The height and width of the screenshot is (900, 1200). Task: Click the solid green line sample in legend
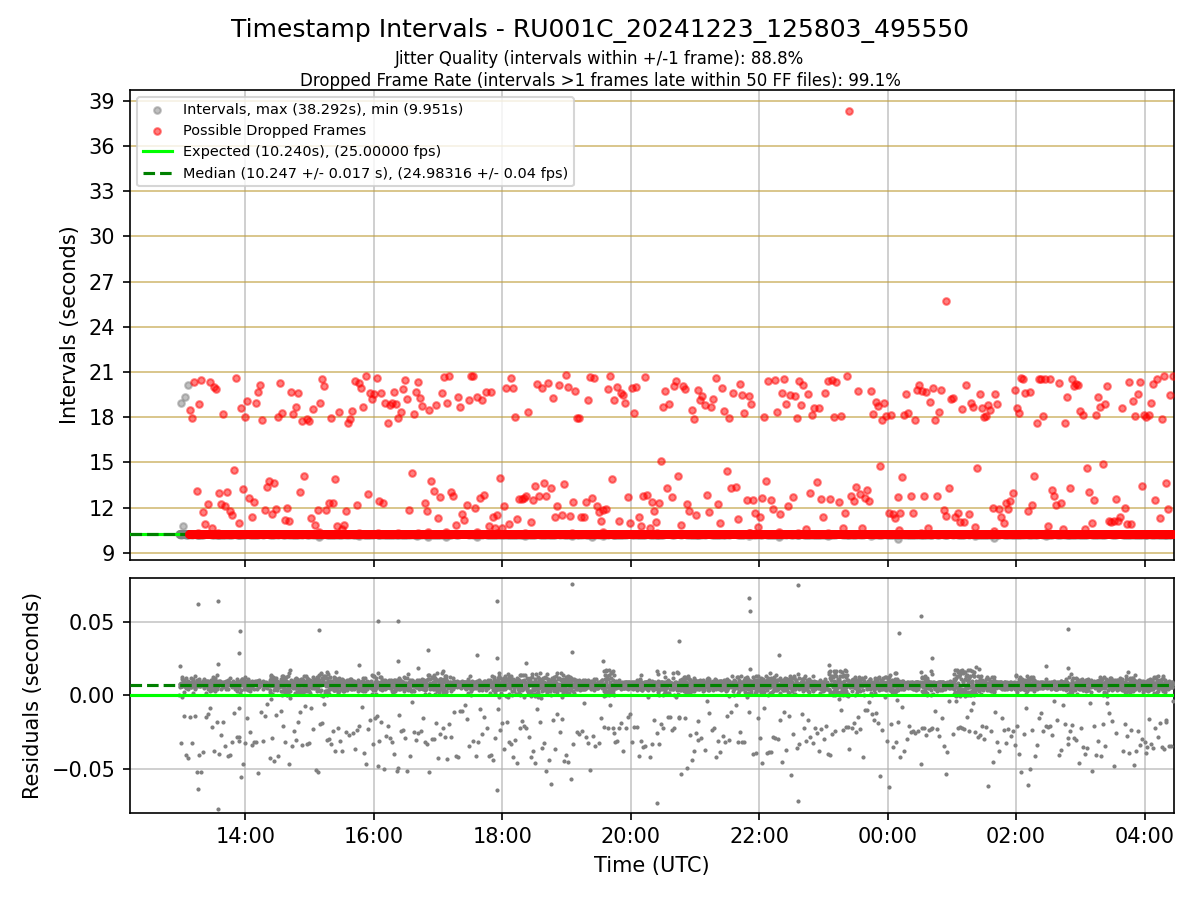[156, 152]
